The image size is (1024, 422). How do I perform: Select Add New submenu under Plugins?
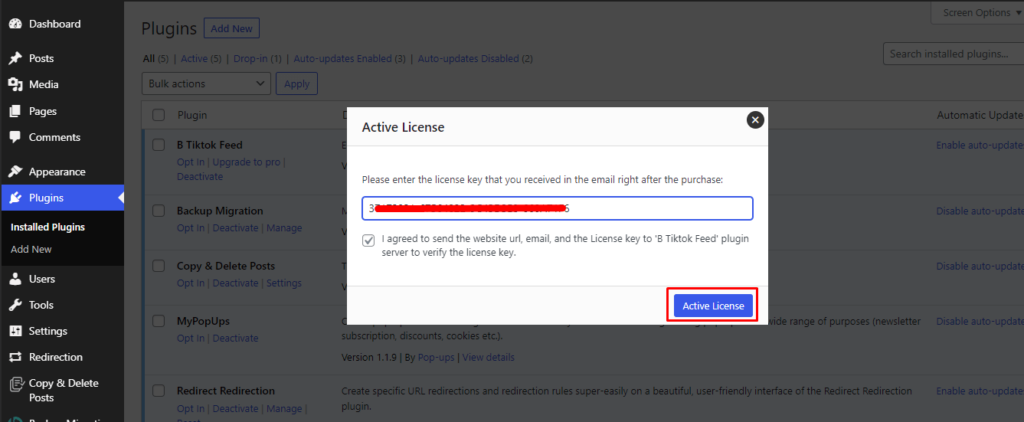pos(31,250)
